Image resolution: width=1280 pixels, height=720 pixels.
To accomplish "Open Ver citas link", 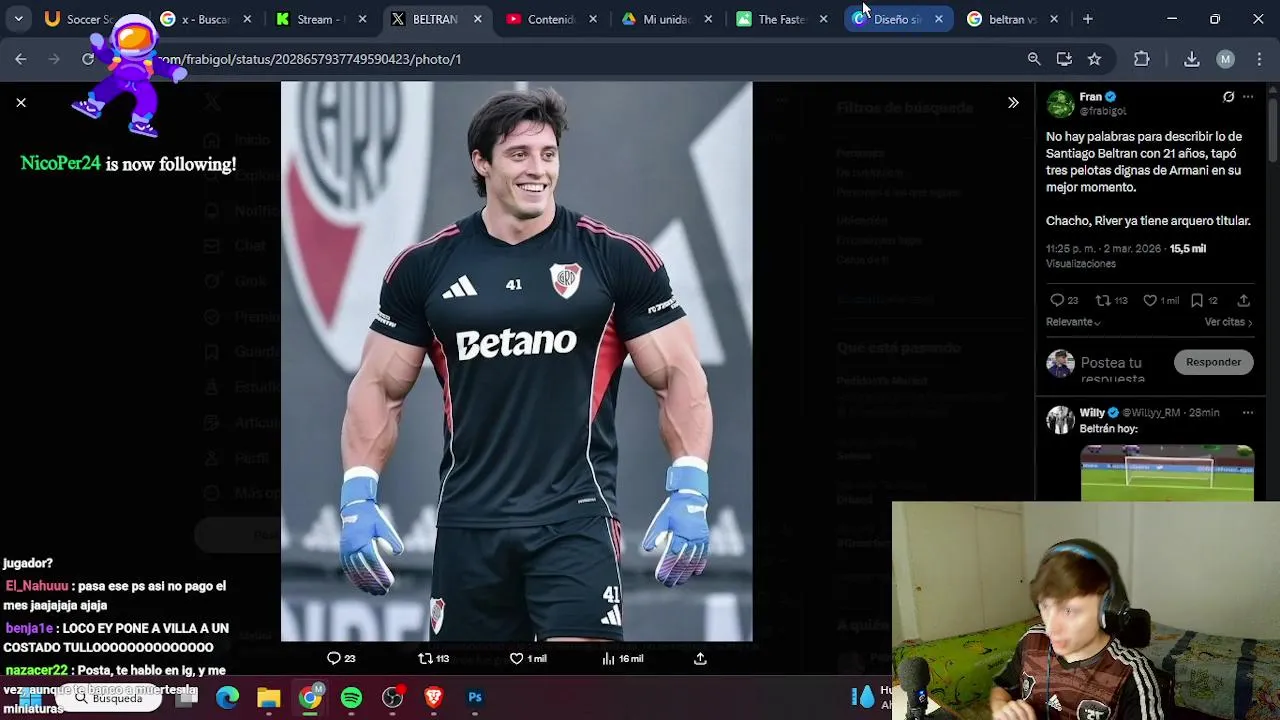I will pyautogui.click(x=1228, y=322).
